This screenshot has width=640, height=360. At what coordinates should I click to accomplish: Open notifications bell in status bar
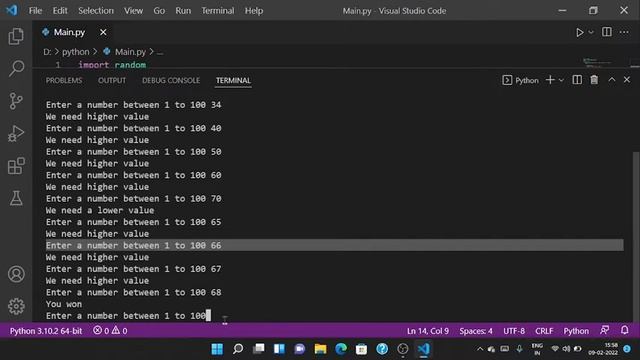[x=624, y=330]
